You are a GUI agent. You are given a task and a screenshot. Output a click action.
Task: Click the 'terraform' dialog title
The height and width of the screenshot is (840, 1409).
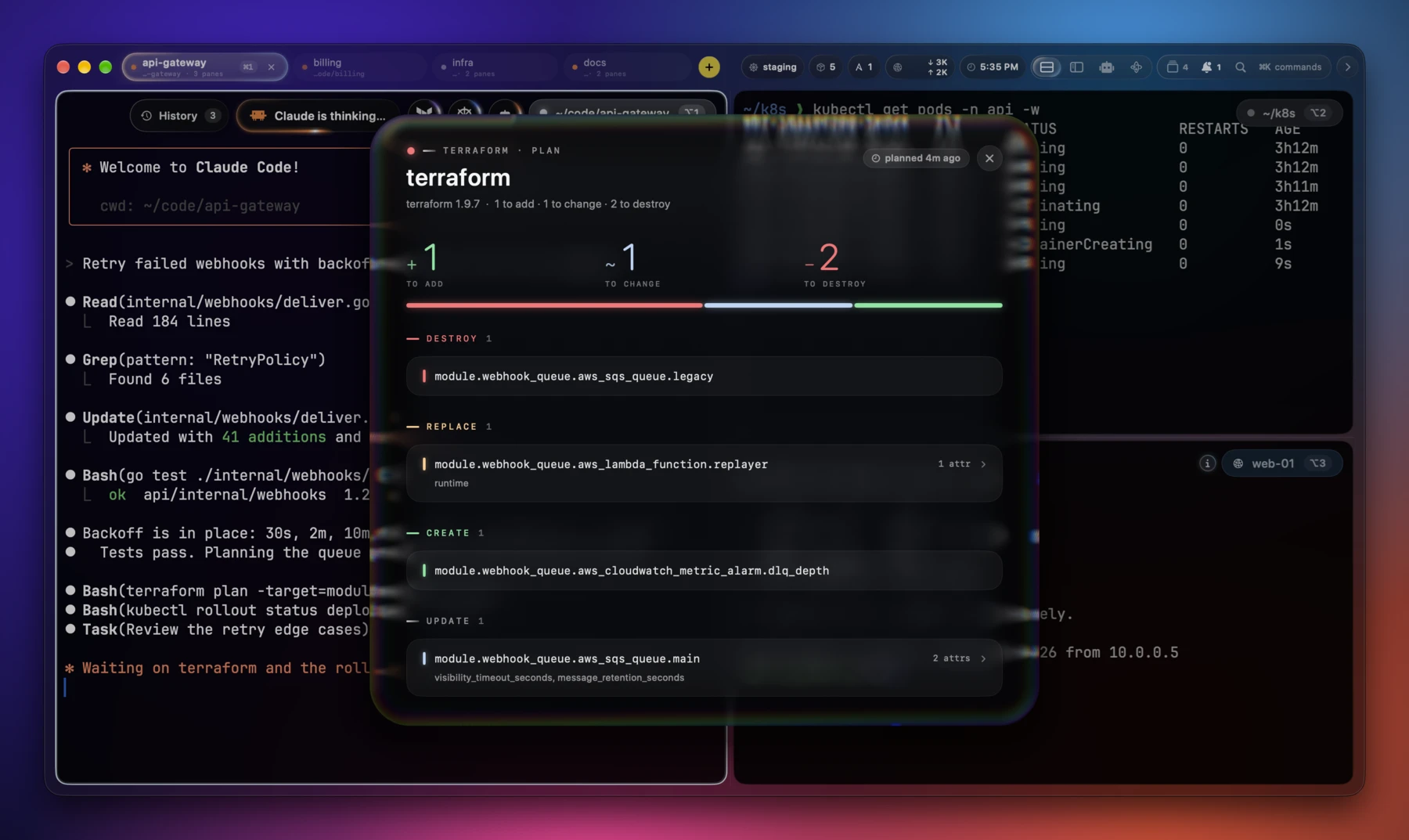[x=458, y=178]
